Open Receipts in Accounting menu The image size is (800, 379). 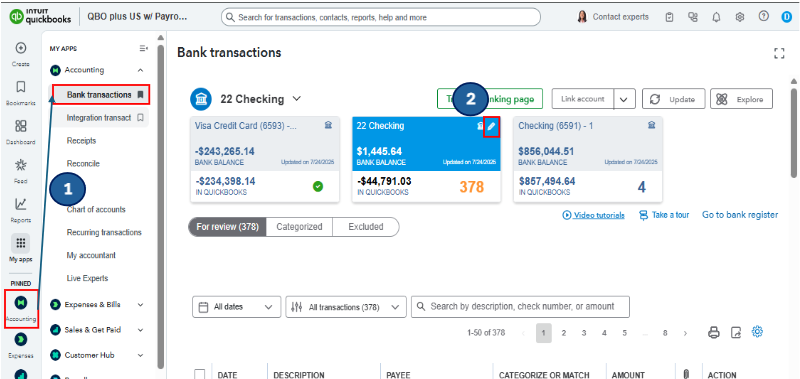pos(81,141)
